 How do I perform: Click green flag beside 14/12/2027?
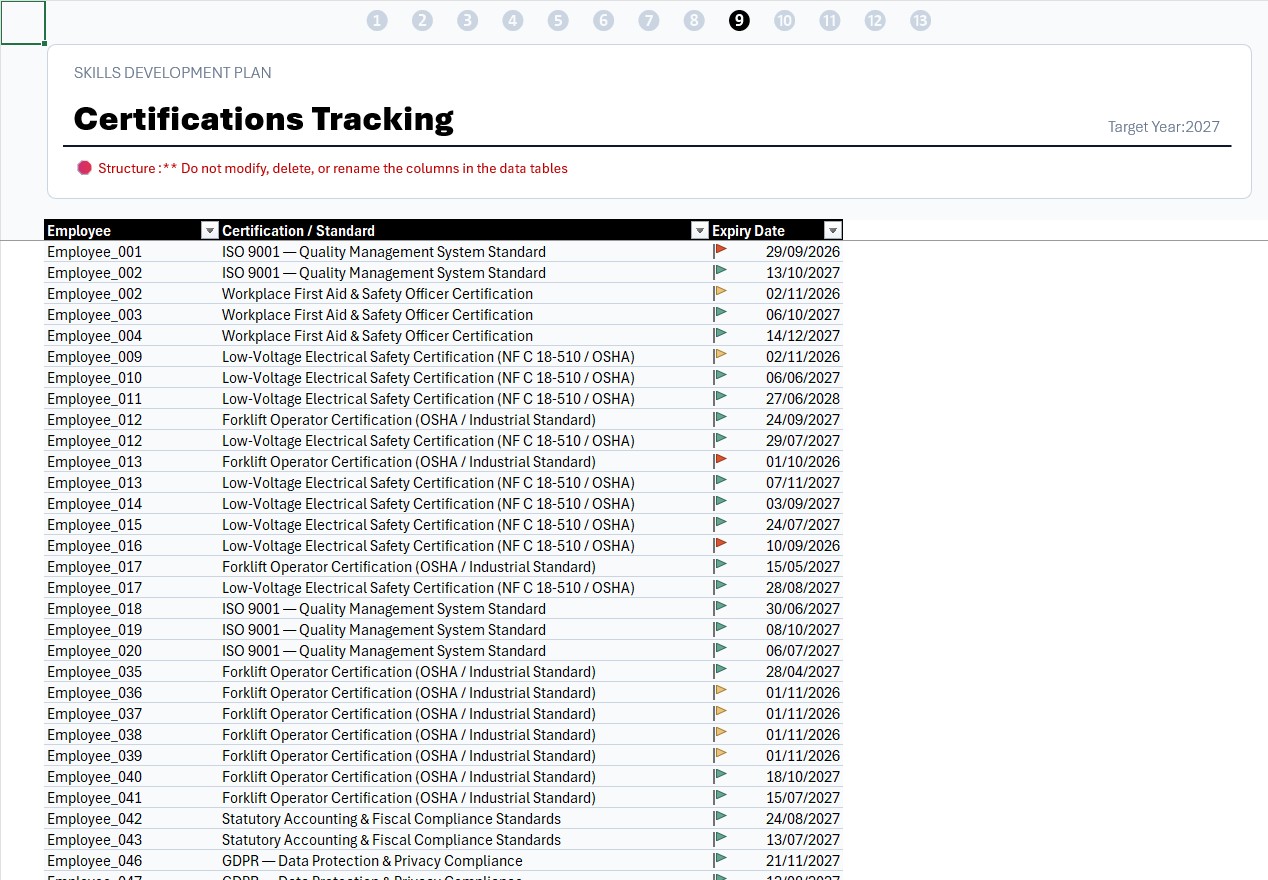[720, 335]
